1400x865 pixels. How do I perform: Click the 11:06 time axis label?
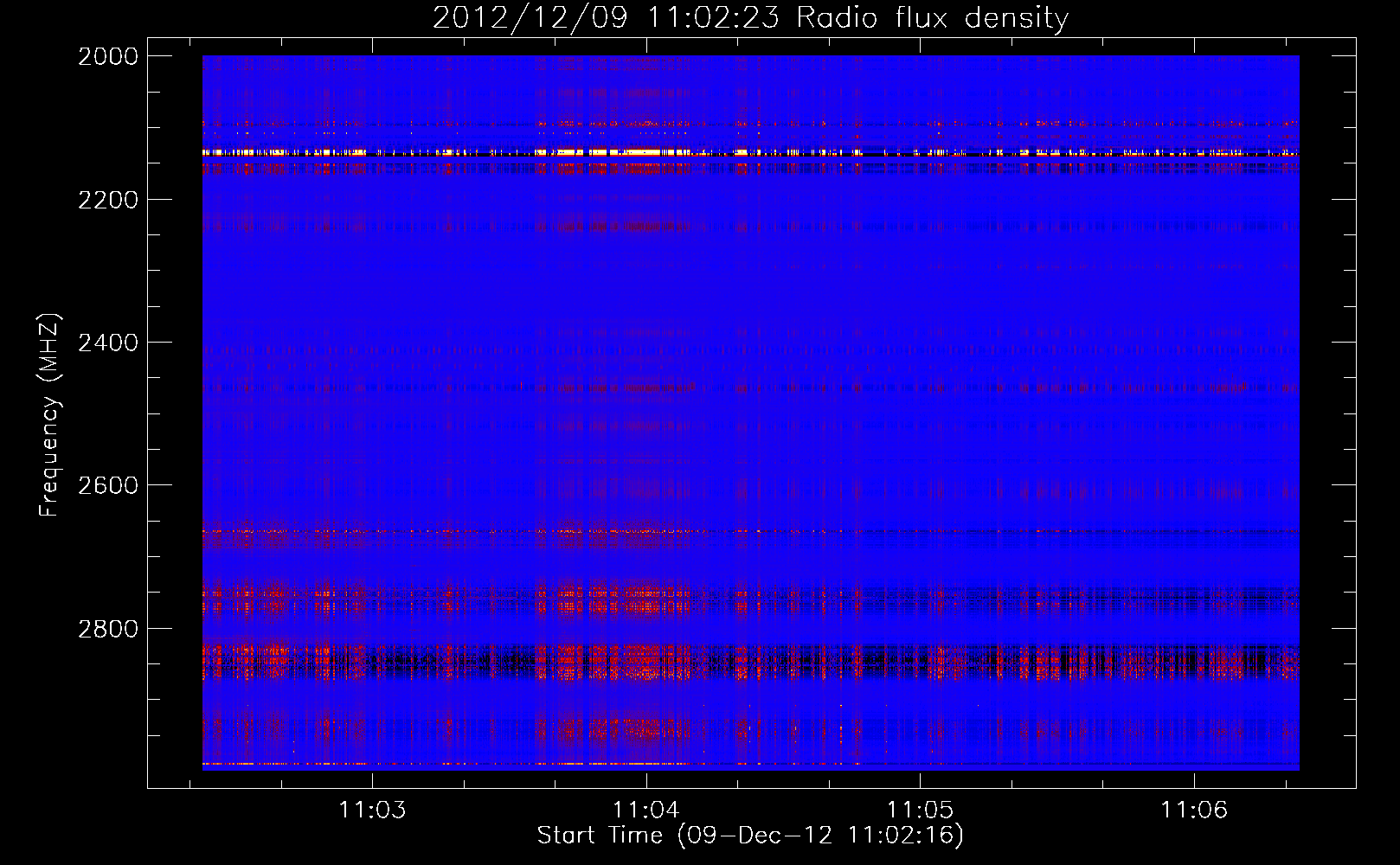(x=1194, y=810)
